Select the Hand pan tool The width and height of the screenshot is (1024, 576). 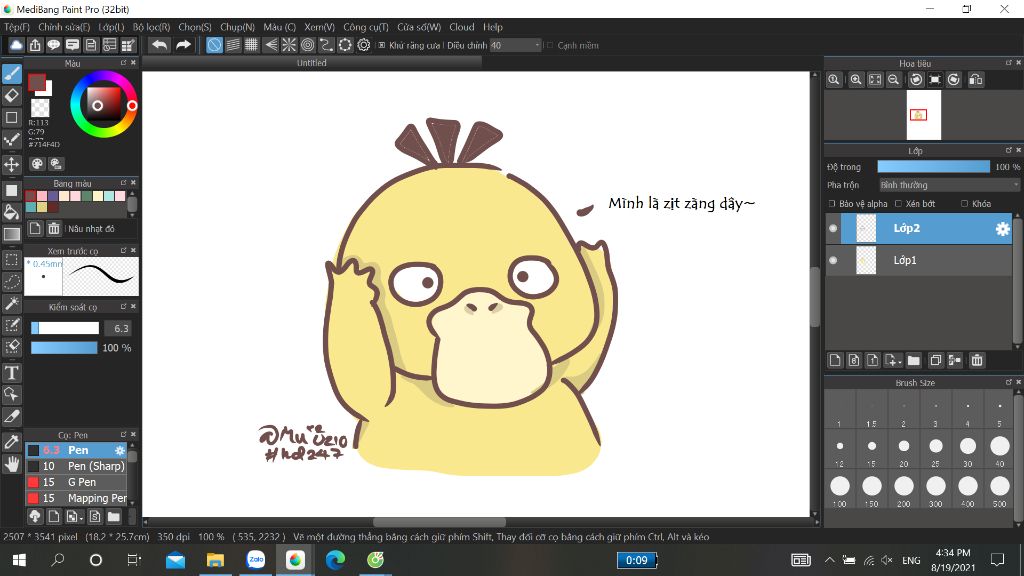click(x=12, y=464)
